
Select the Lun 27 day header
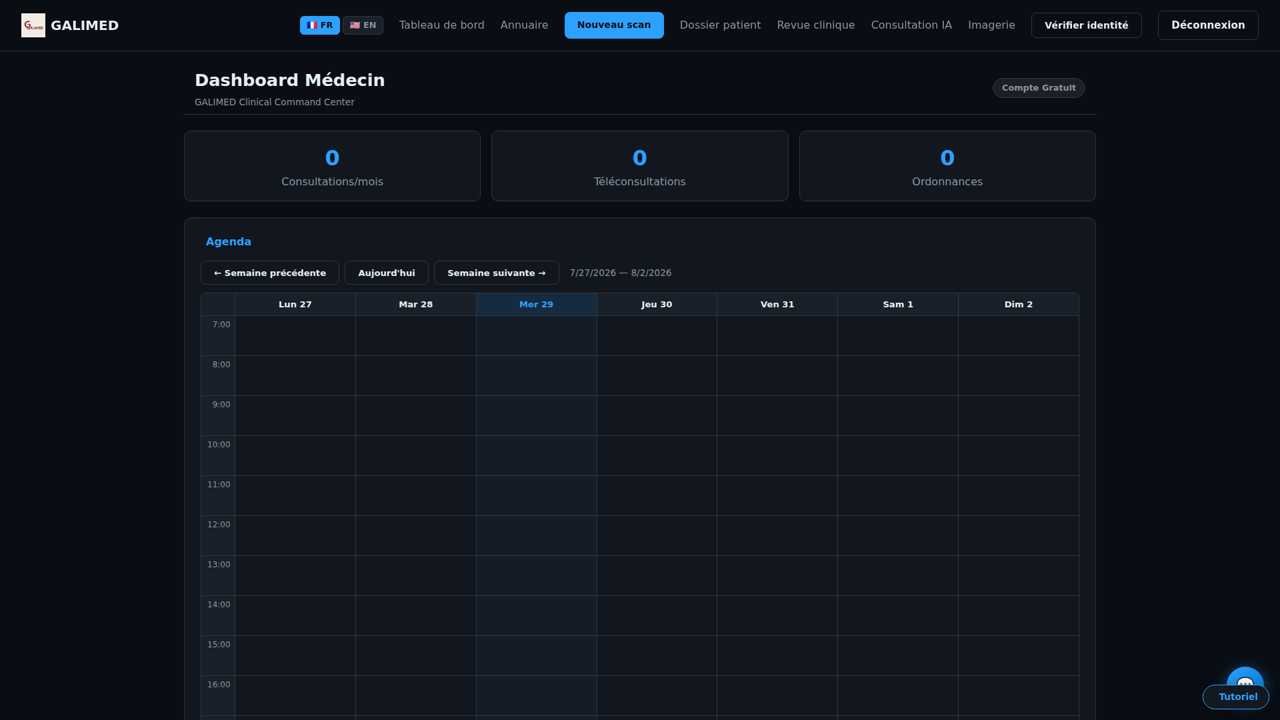295,304
